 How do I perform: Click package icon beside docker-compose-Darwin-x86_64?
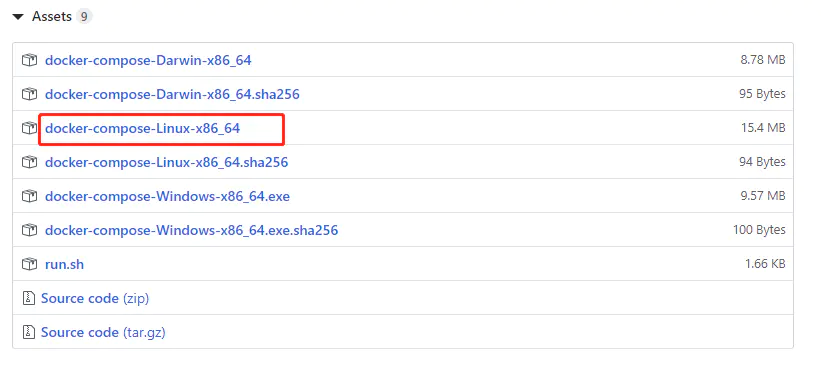(x=29, y=60)
